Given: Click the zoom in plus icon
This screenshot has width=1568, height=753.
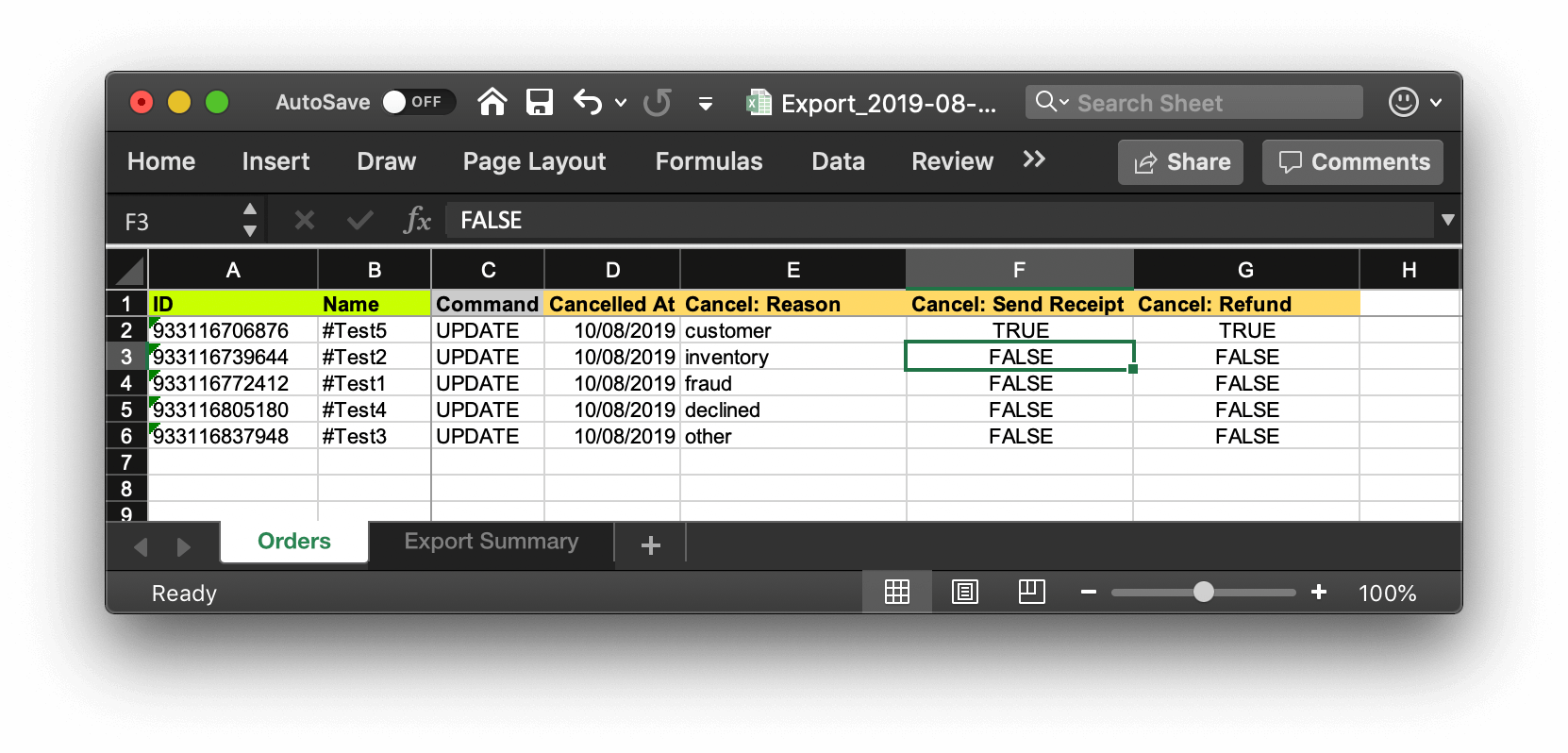Looking at the screenshot, I should [1319, 593].
